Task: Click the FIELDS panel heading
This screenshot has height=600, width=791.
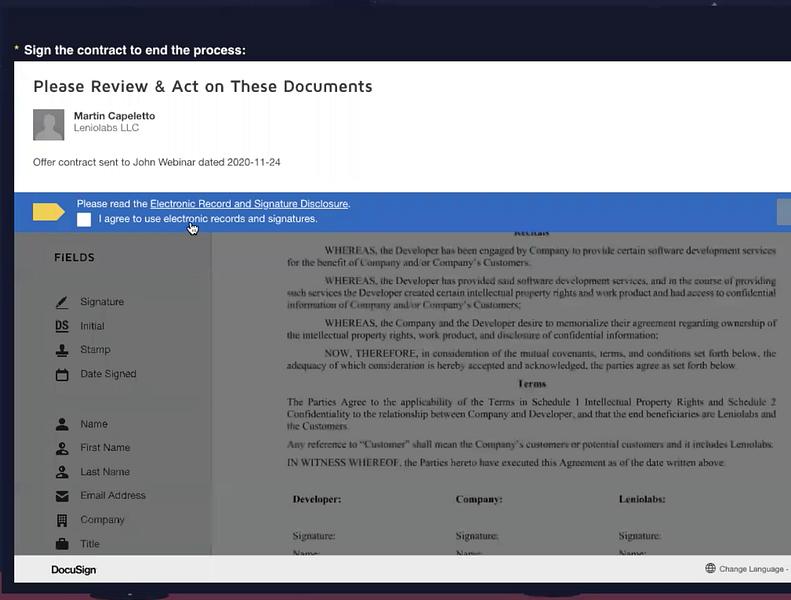Action: click(x=74, y=257)
